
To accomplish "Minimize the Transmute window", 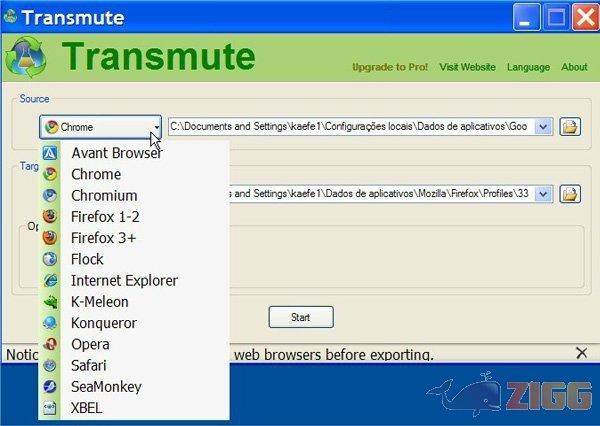I will [x=527, y=17].
